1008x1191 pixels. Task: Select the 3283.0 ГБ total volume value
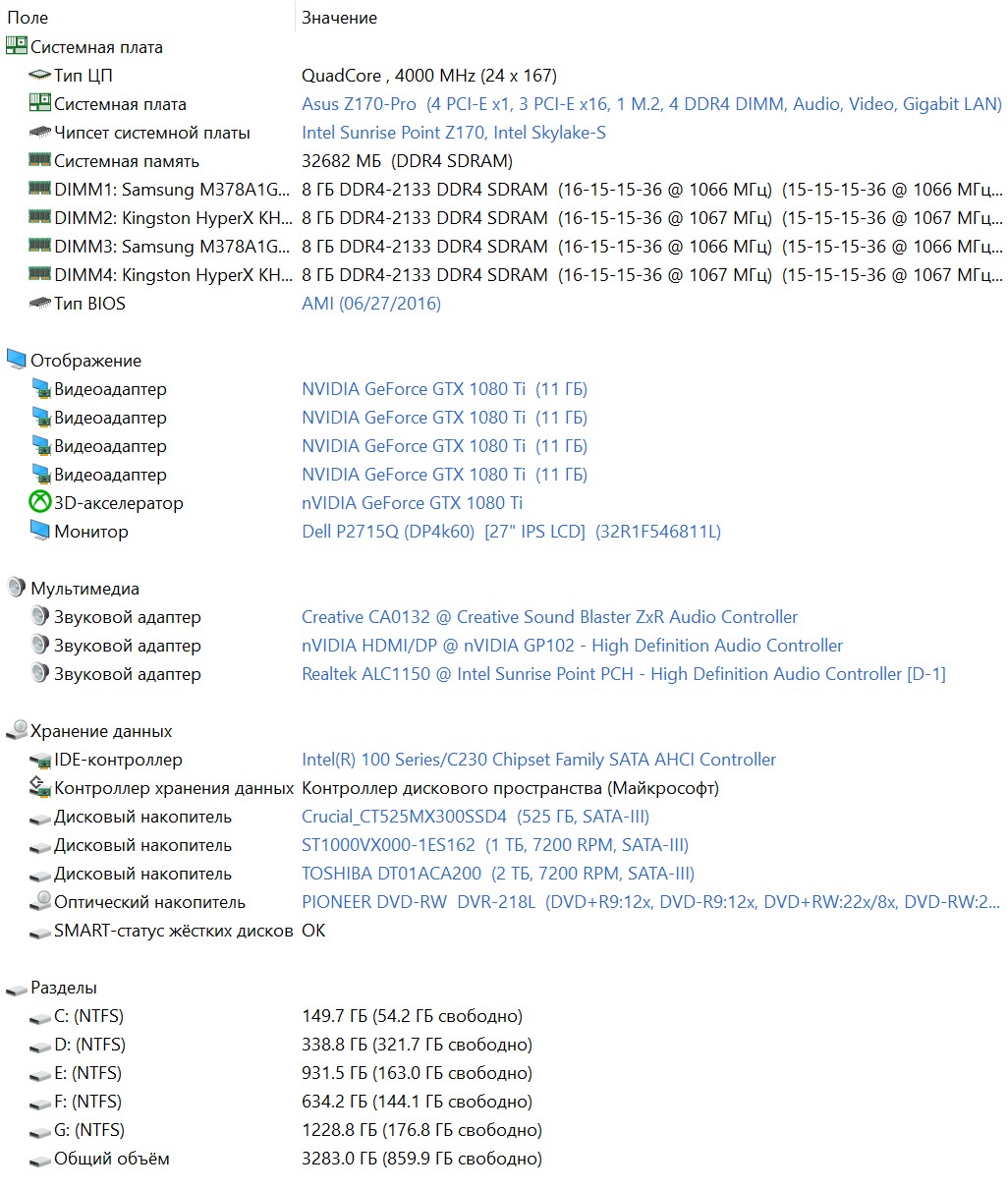(x=421, y=1158)
